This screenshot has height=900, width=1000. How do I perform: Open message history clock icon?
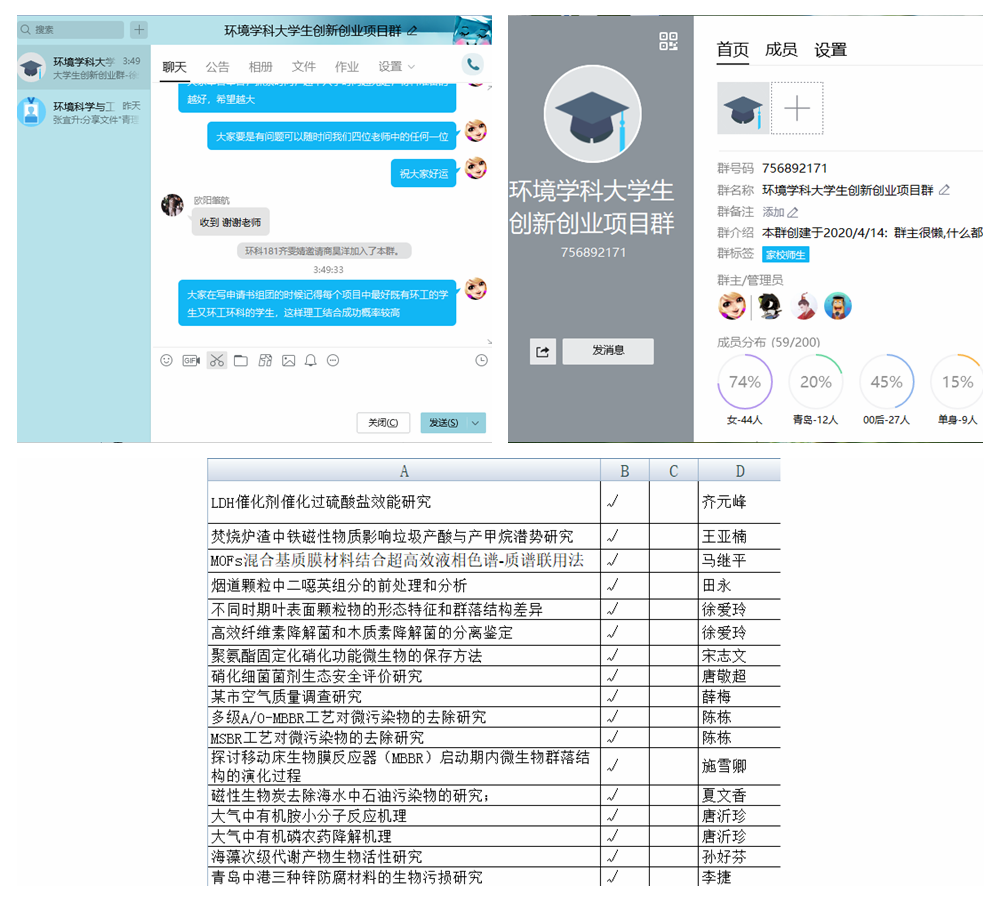tap(481, 360)
